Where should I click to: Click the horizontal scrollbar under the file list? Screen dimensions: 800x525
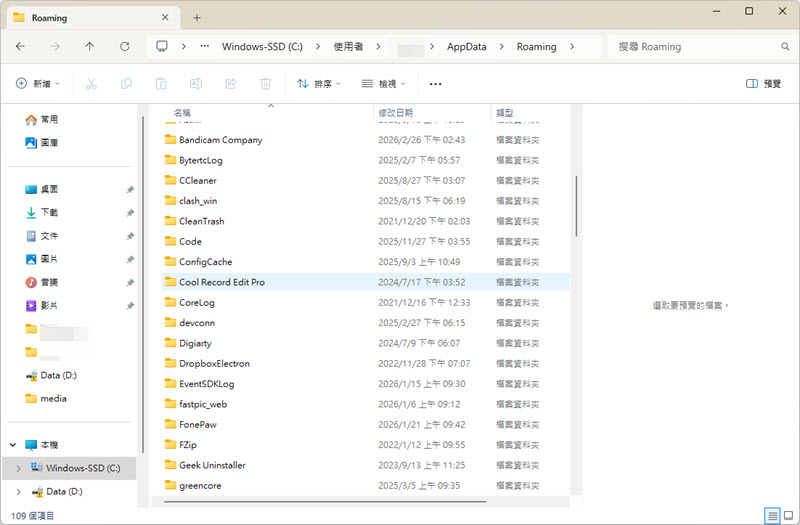pos(325,502)
